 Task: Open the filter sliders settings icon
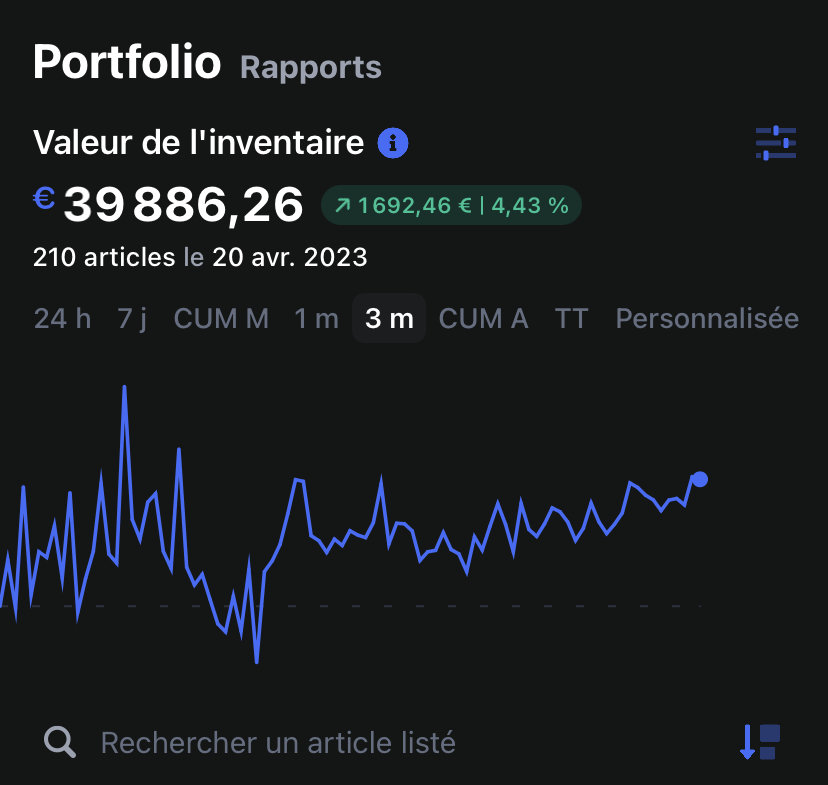pos(775,143)
